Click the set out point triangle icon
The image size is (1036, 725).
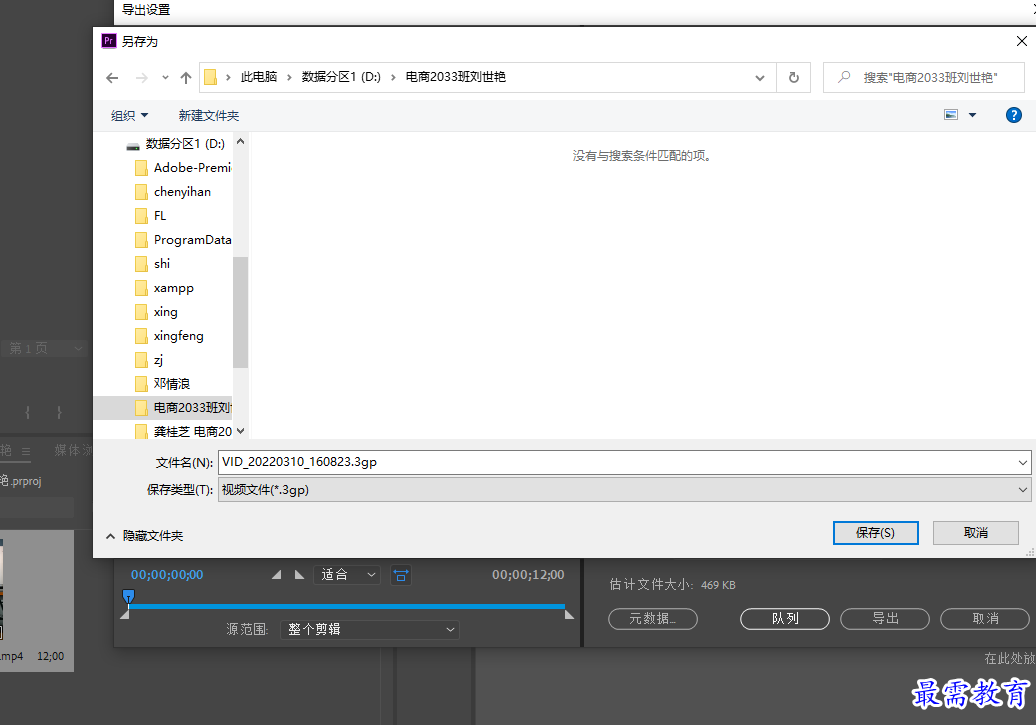click(x=299, y=575)
